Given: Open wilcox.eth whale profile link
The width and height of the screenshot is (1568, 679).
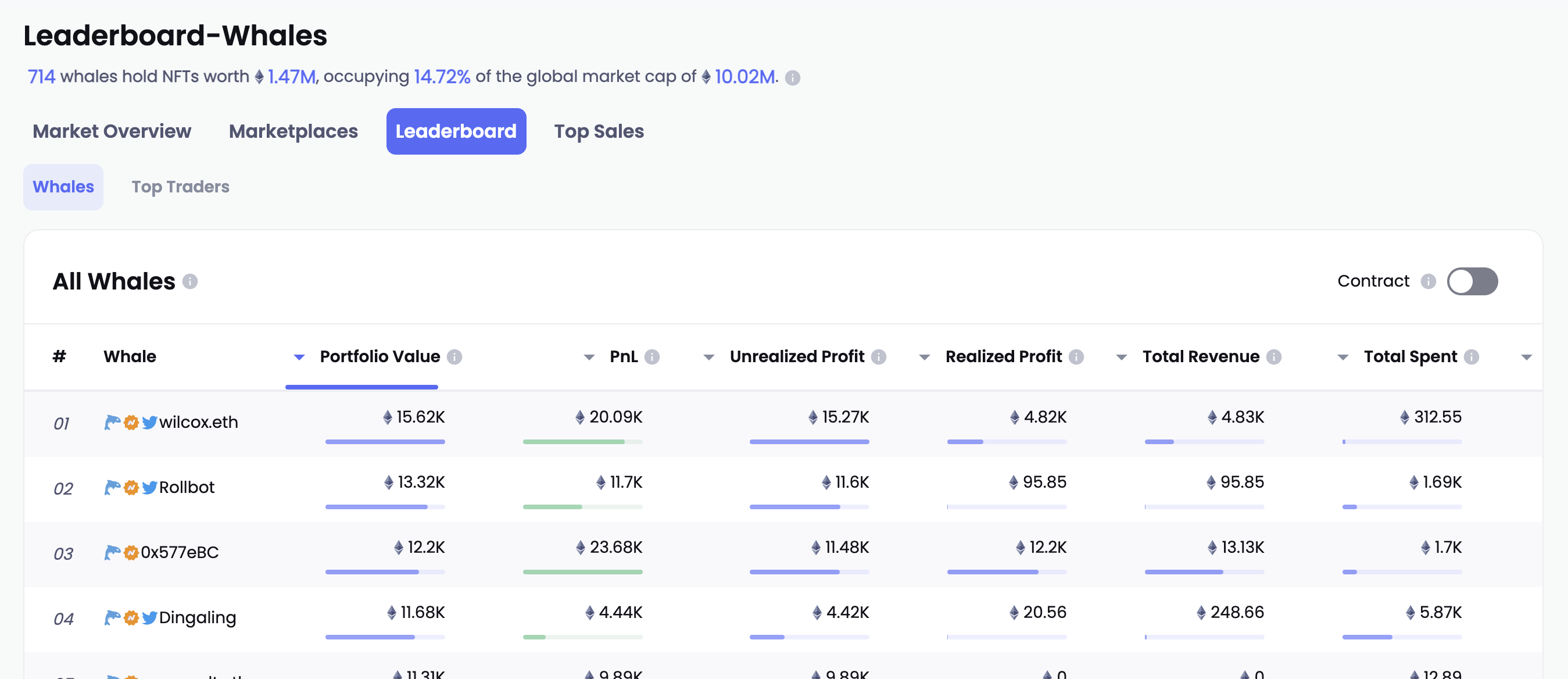Looking at the screenshot, I should tap(198, 422).
